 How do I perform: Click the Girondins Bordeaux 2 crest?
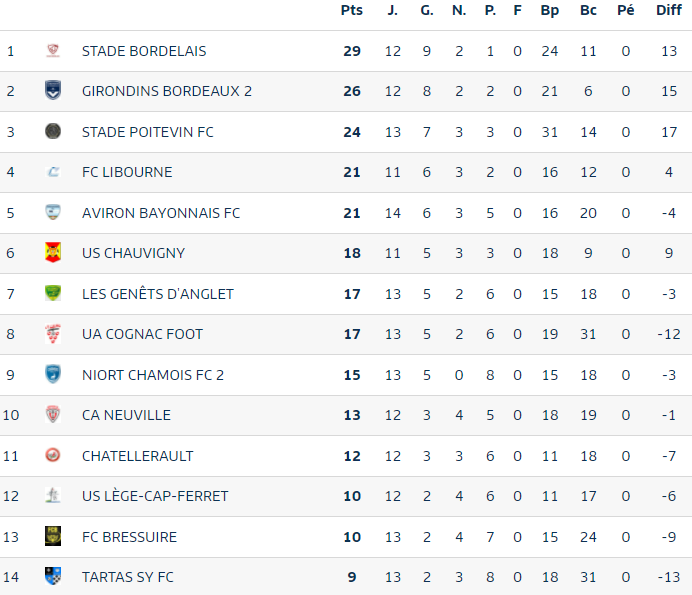click(x=53, y=90)
